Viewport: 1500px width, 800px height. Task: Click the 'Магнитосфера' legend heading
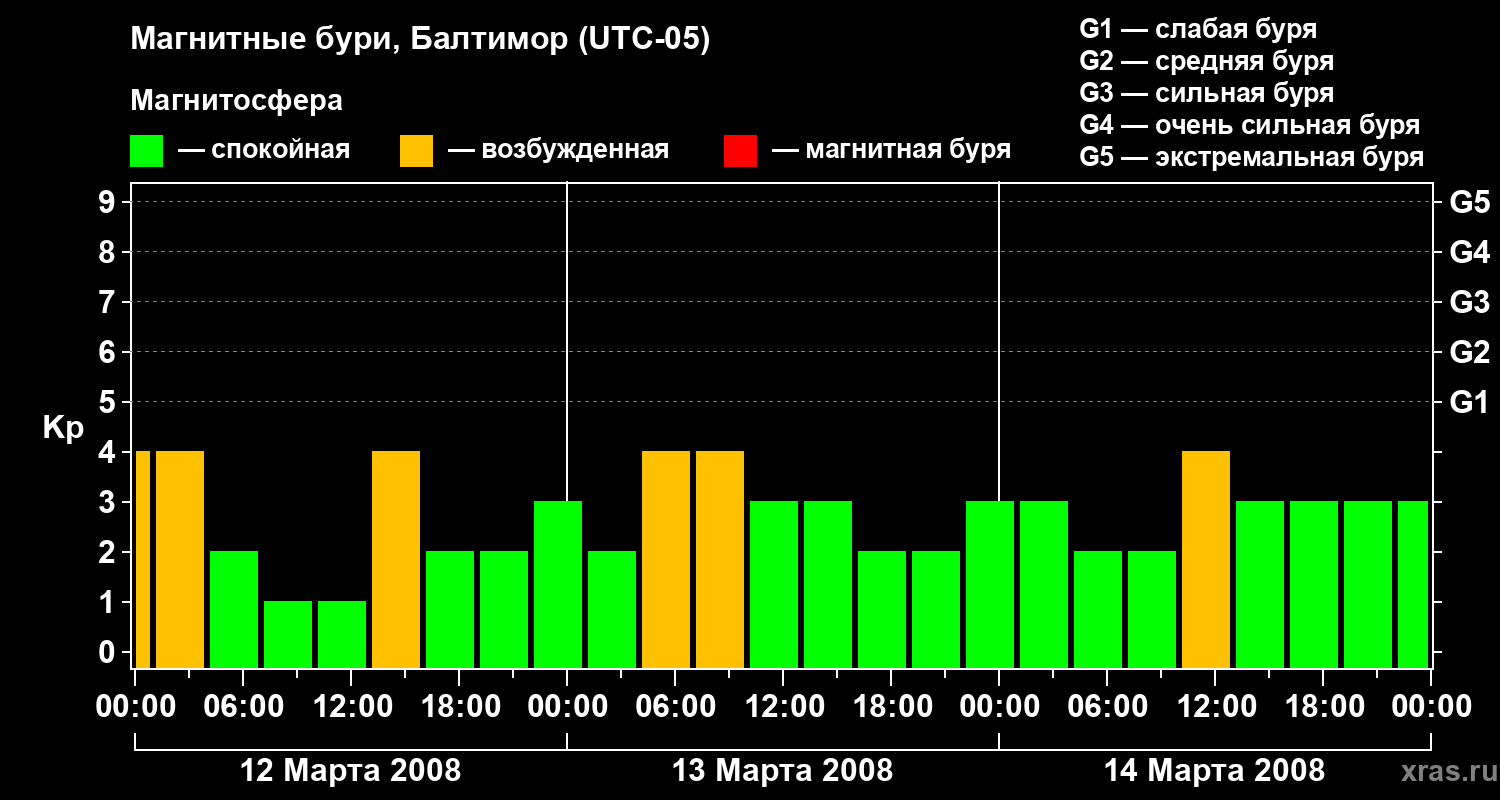(x=236, y=101)
